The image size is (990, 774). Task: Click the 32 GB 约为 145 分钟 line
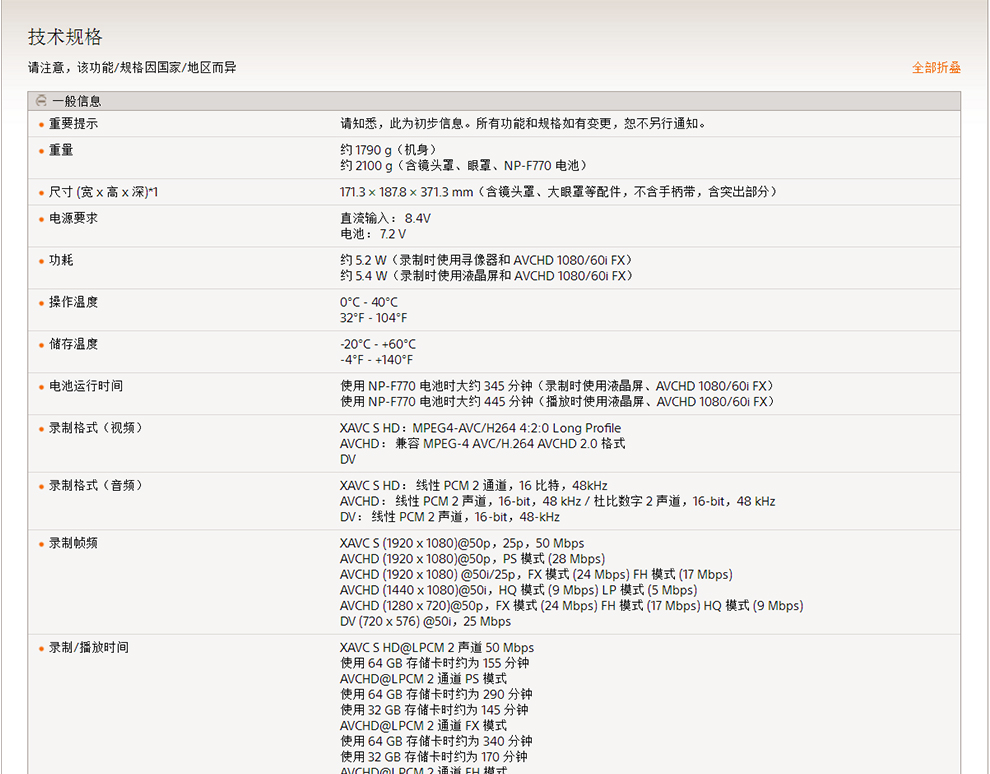pyautogui.click(x=434, y=710)
